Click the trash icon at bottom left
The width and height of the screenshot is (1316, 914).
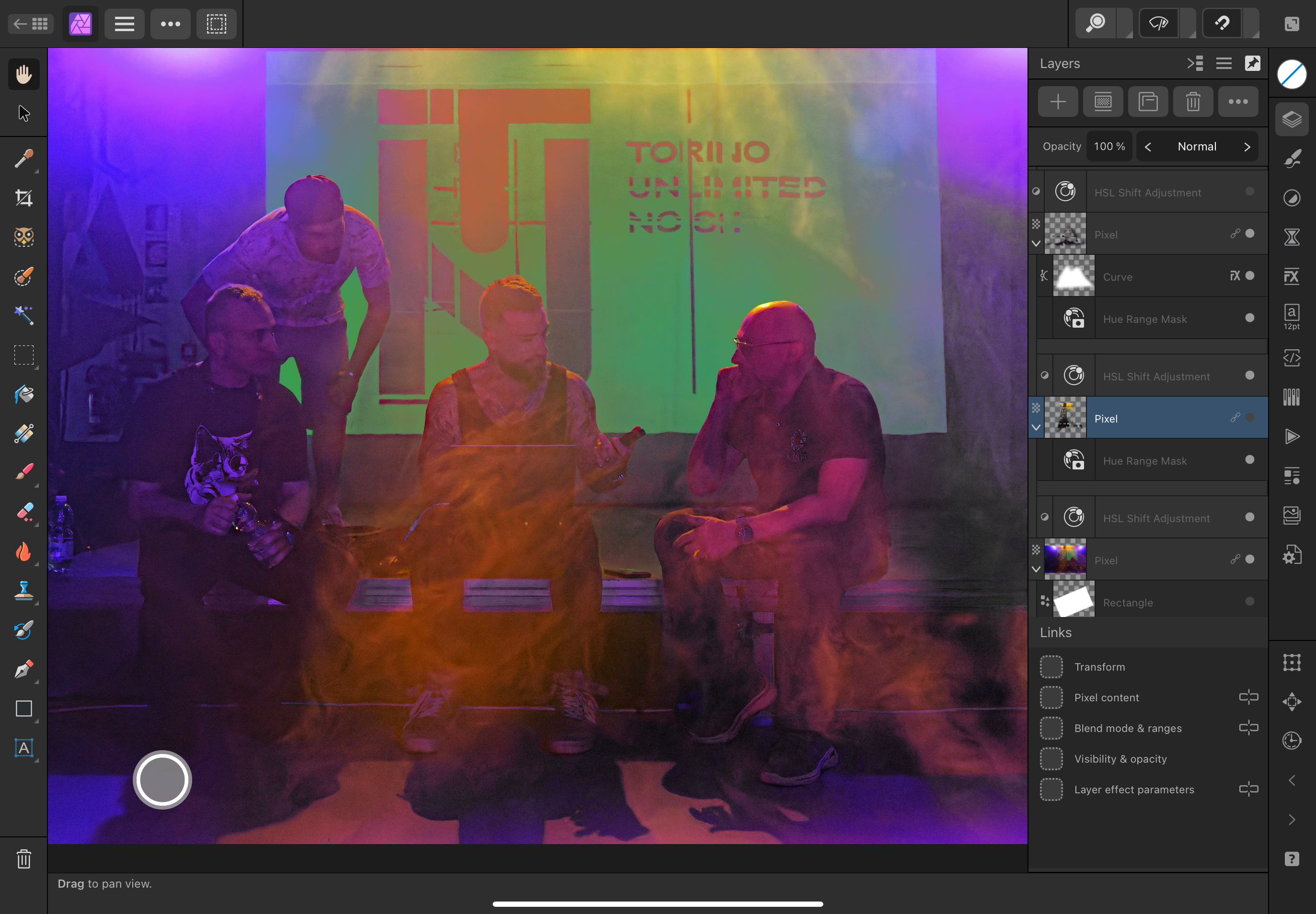click(x=23, y=859)
